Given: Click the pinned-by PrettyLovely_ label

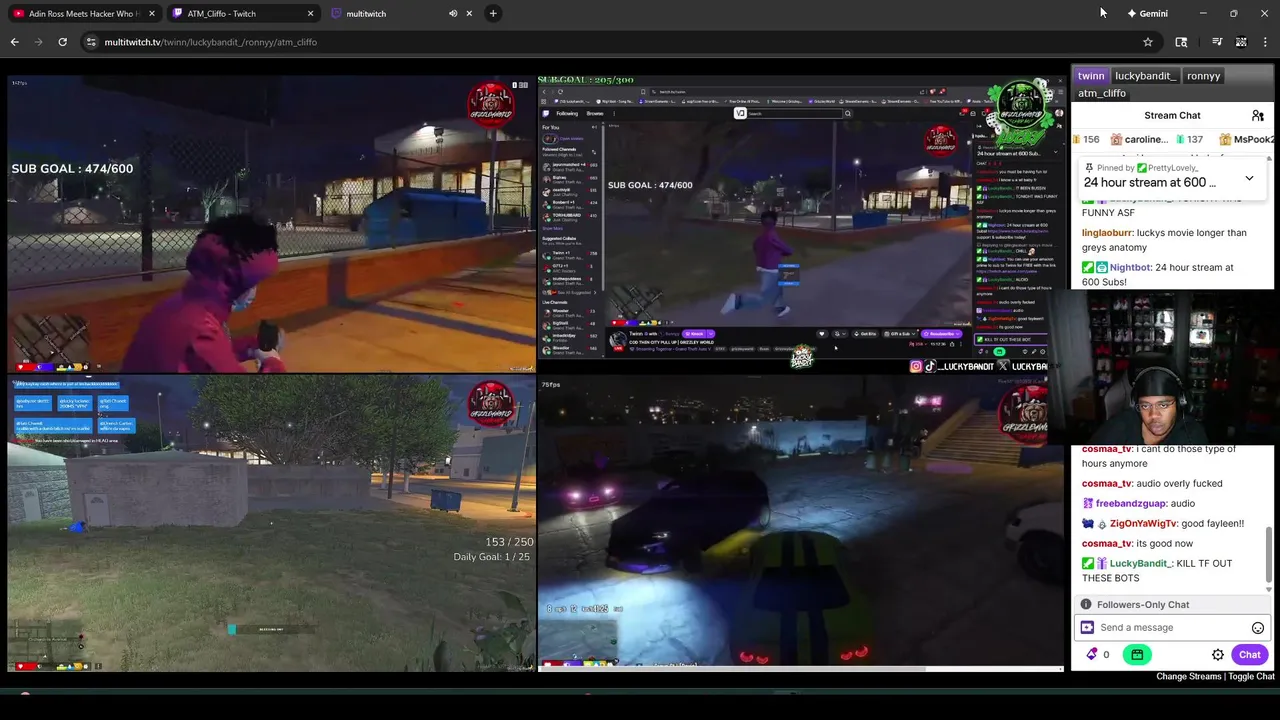Looking at the screenshot, I should [1139, 168].
